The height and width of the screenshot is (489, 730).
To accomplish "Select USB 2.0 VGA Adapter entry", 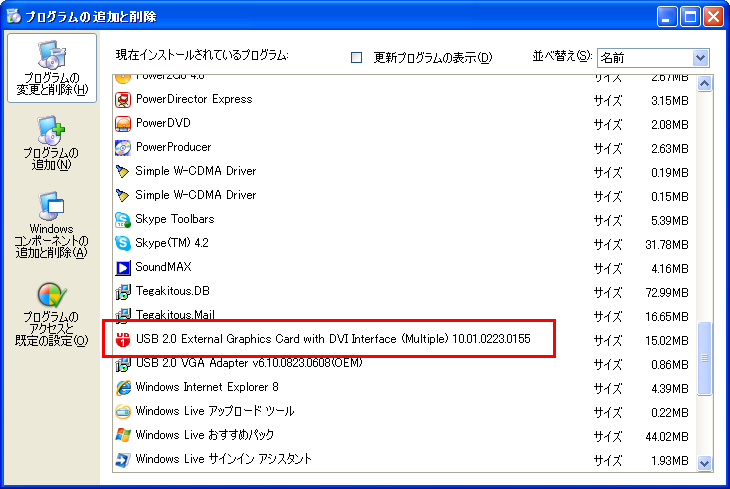I will (x=404, y=364).
